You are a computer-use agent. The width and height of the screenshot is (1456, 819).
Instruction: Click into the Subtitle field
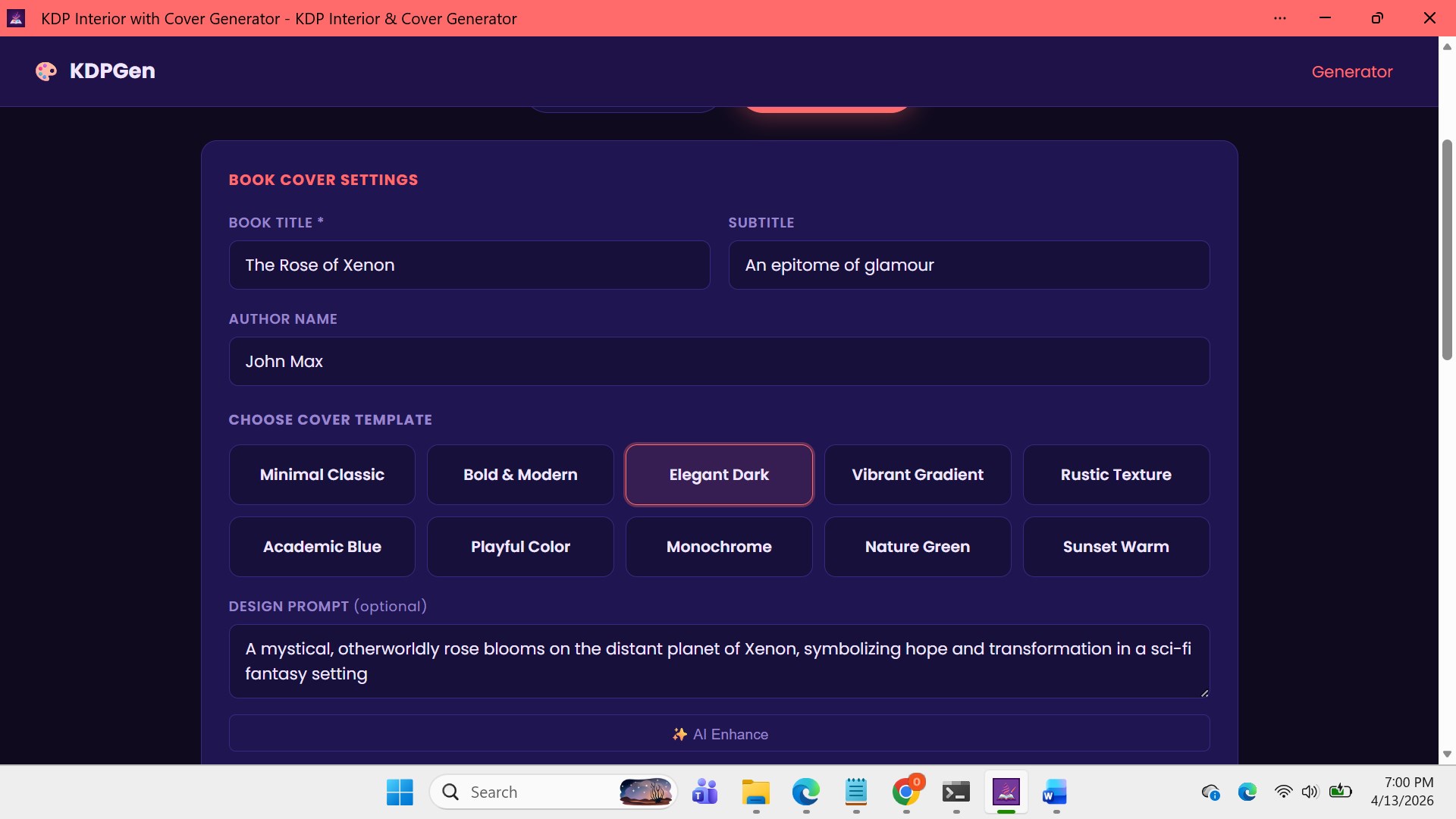pyautogui.click(x=969, y=265)
